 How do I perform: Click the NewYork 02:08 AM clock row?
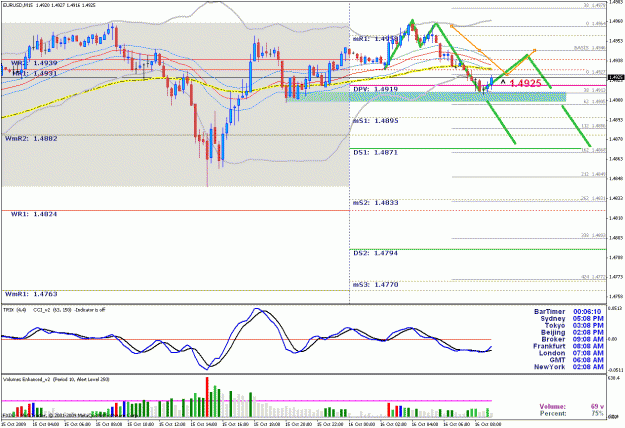(x=569, y=367)
